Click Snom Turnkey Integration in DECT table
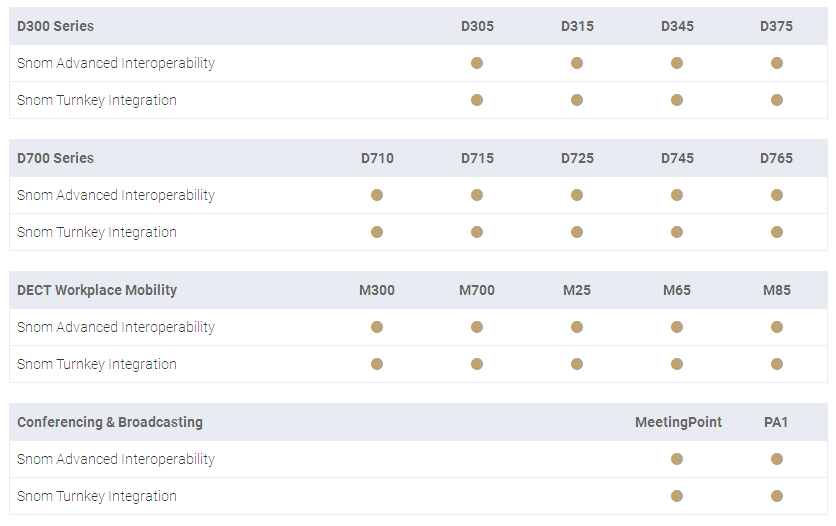This screenshot has height=526, width=836. coord(97,365)
